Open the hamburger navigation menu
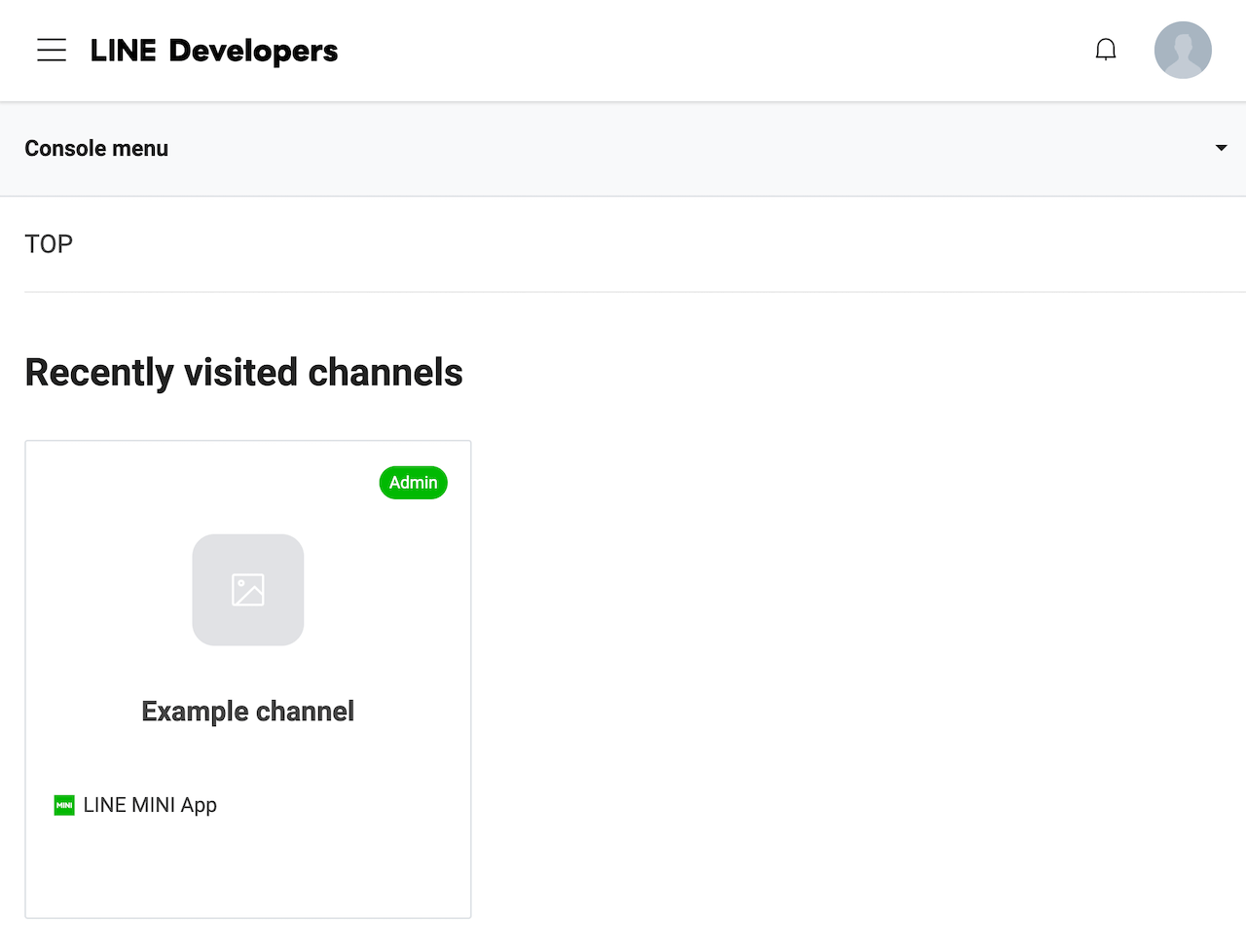Screen dimensions: 1246x952 click(x=52, y=50)
